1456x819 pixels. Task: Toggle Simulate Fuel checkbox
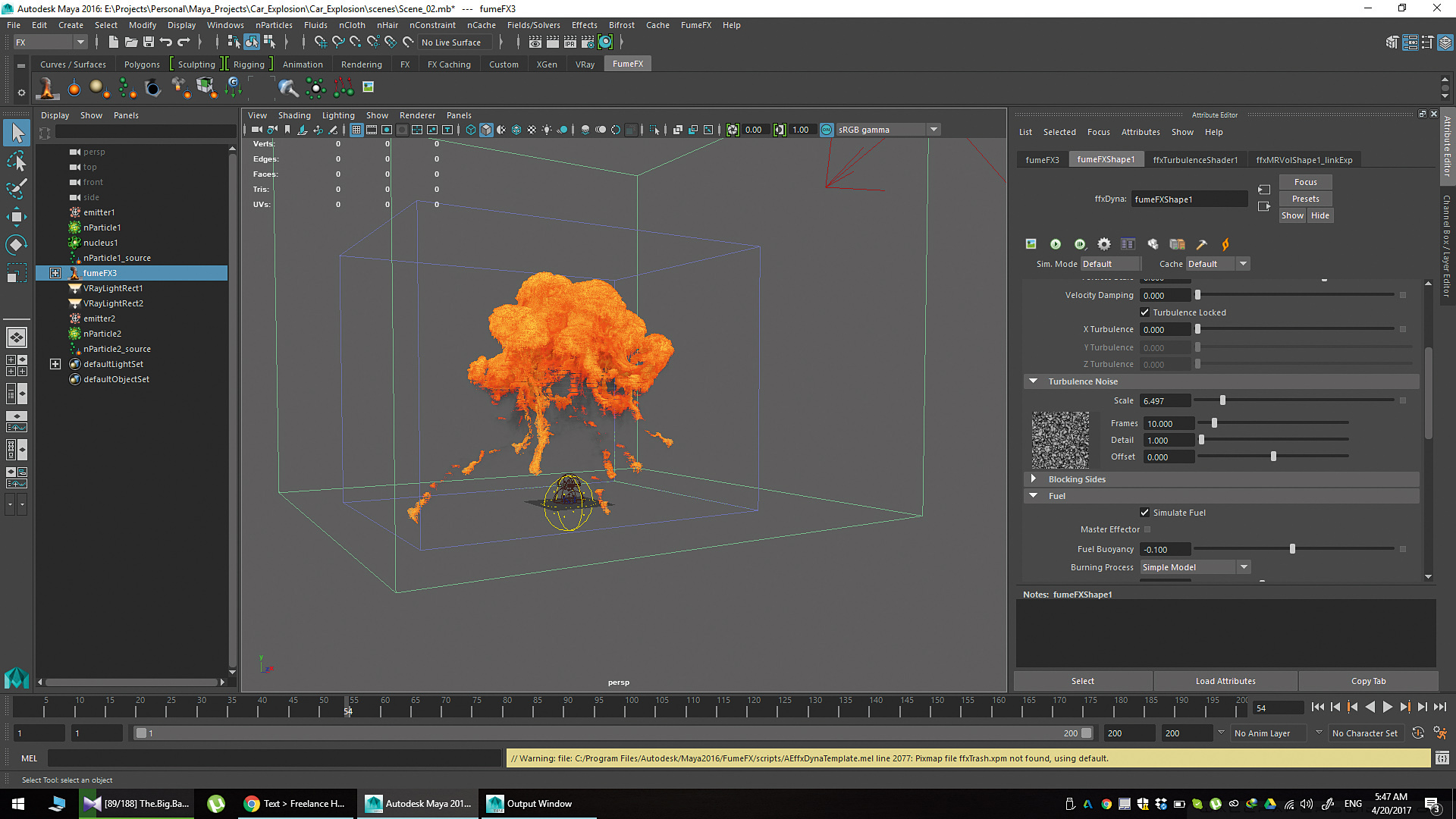tap(1145, 513)
